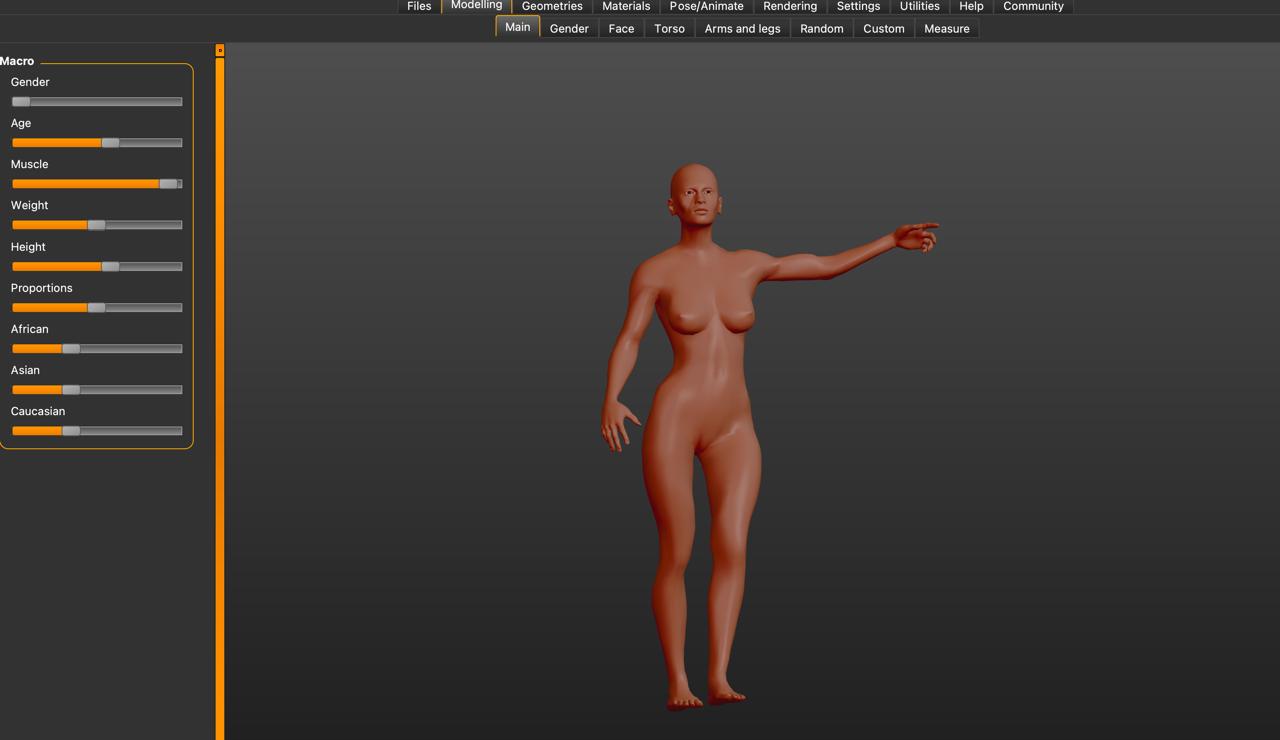
Task: Select the Gender modelling sub-tab
Action: (x=569, y=29)
